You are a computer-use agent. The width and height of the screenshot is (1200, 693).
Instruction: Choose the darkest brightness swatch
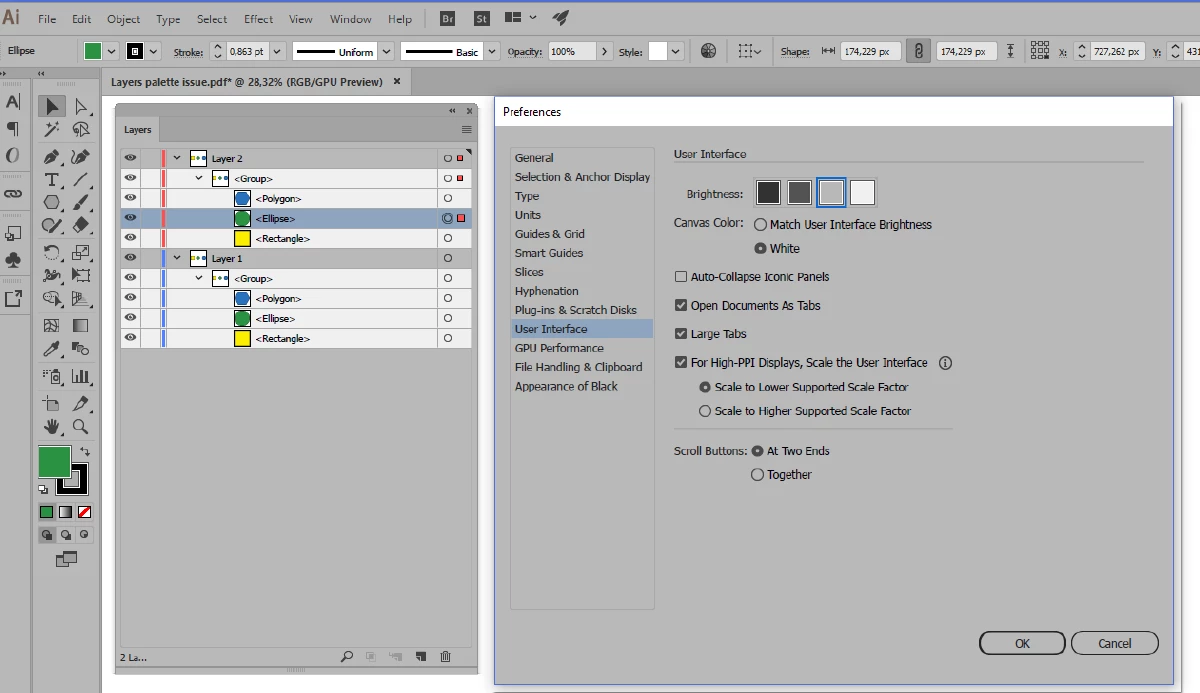pyautogui.click(x=768, y=192)
